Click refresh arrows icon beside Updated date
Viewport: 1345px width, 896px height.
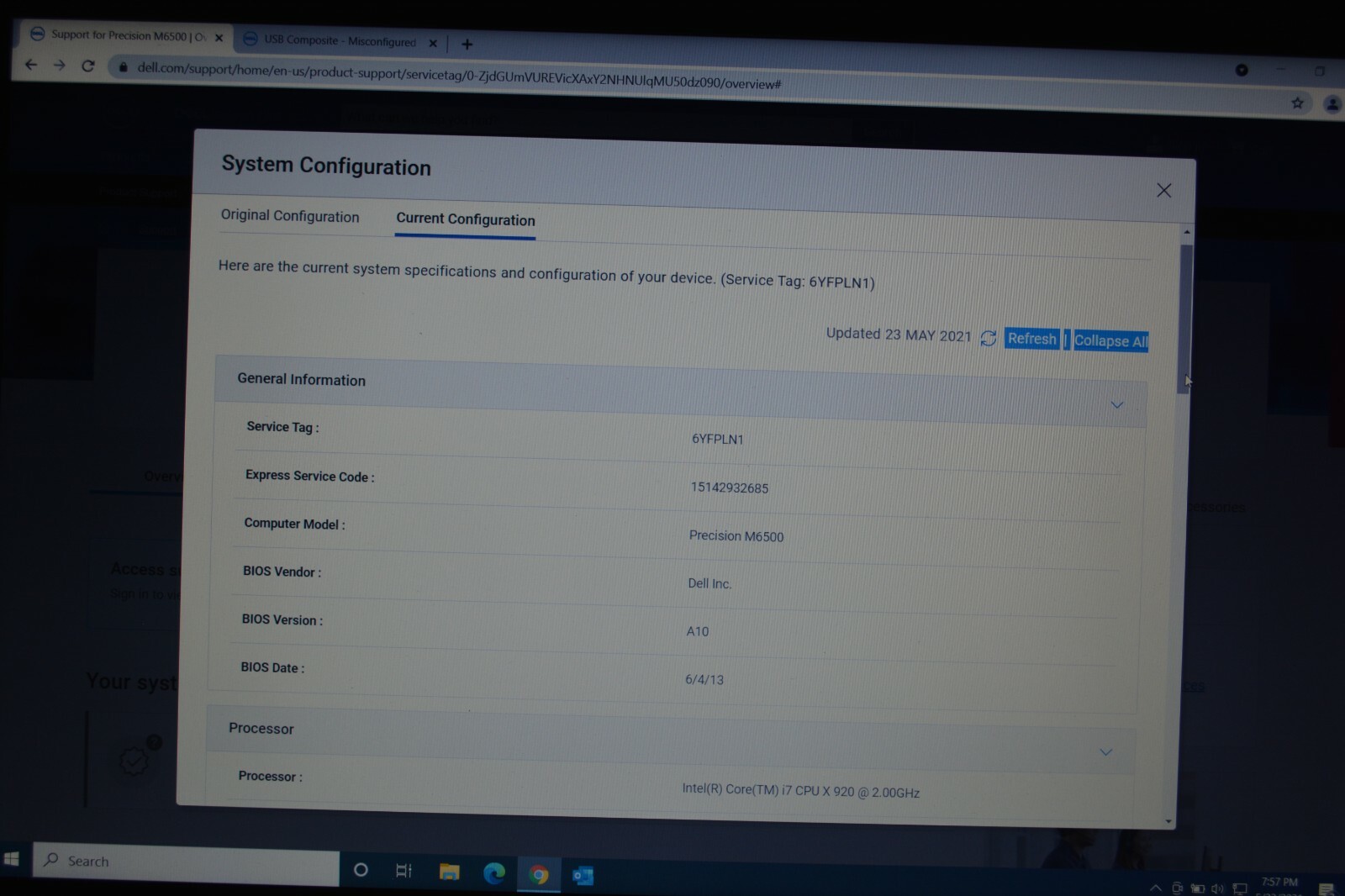point(989,338)
